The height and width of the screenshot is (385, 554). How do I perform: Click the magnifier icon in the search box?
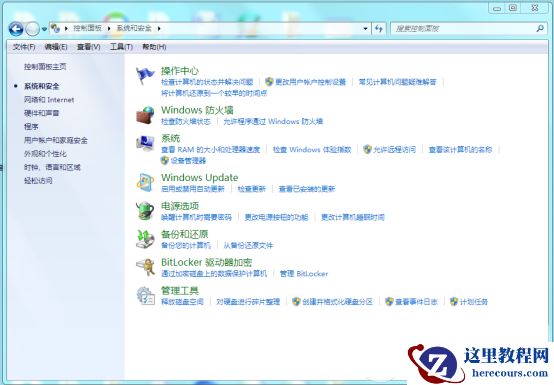pos(540,28)
